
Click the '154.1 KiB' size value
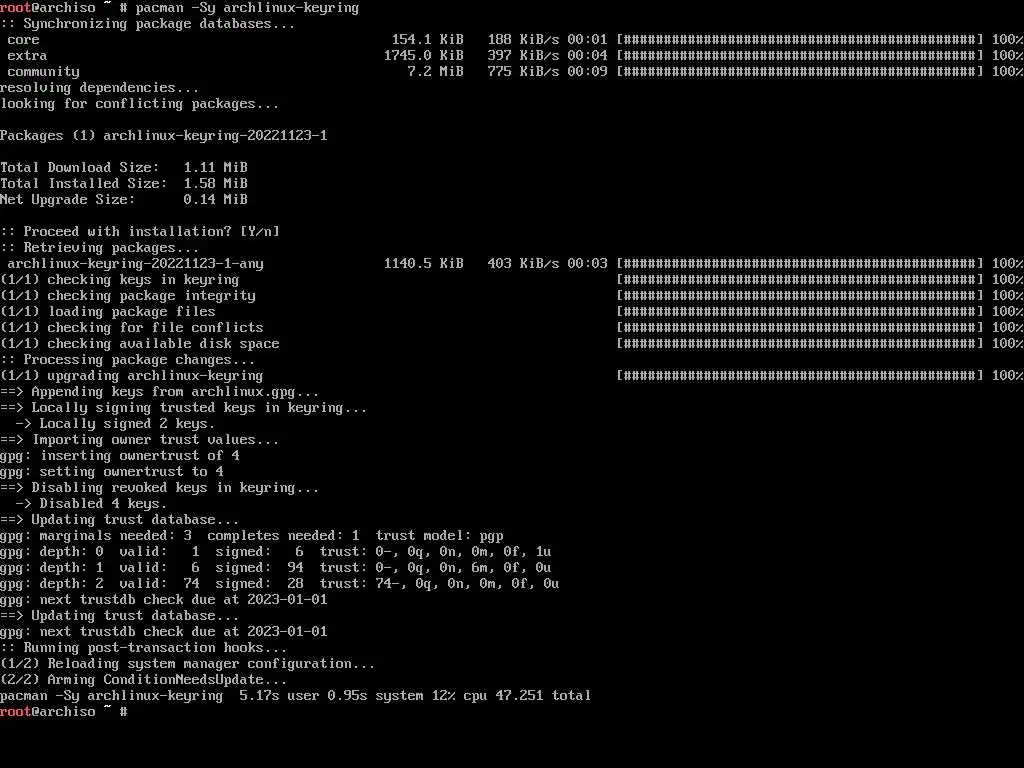click(427, 40)
